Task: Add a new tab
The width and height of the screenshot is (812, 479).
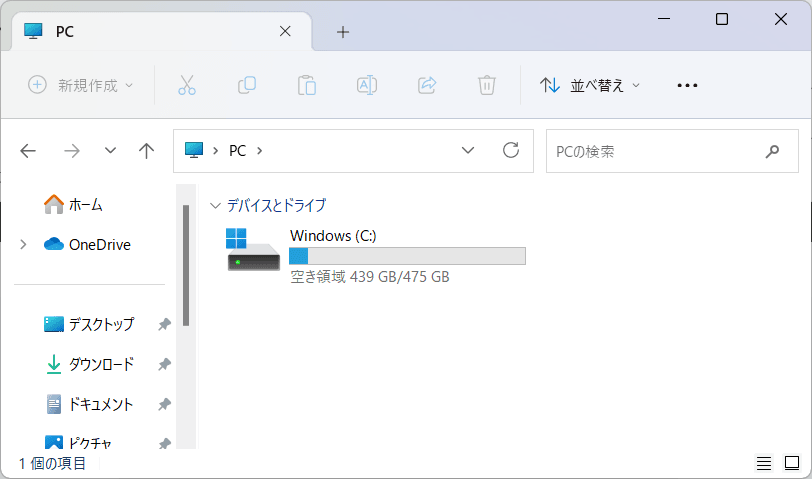Action: [x=343, y=32]
